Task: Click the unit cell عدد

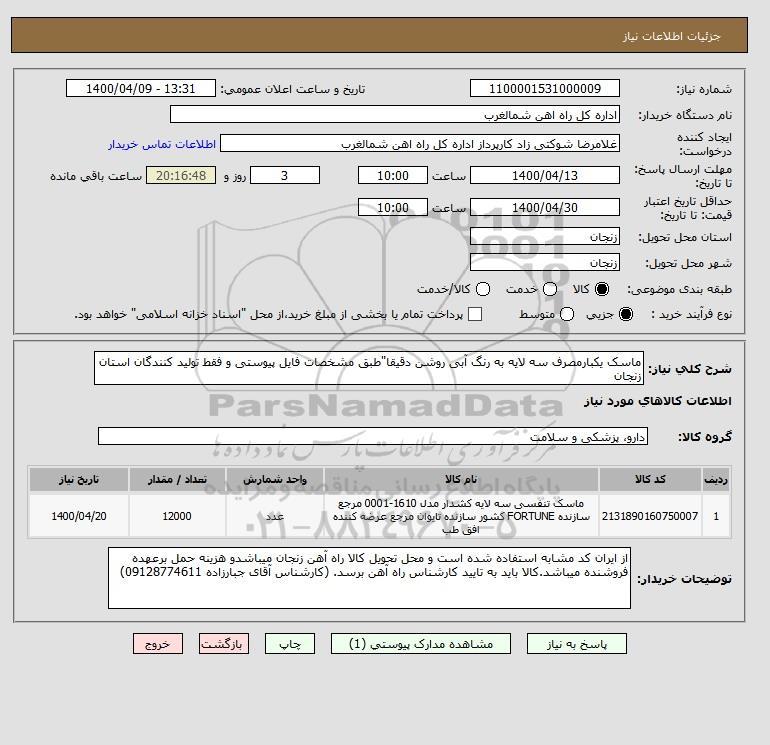Action: click(275, 516)
